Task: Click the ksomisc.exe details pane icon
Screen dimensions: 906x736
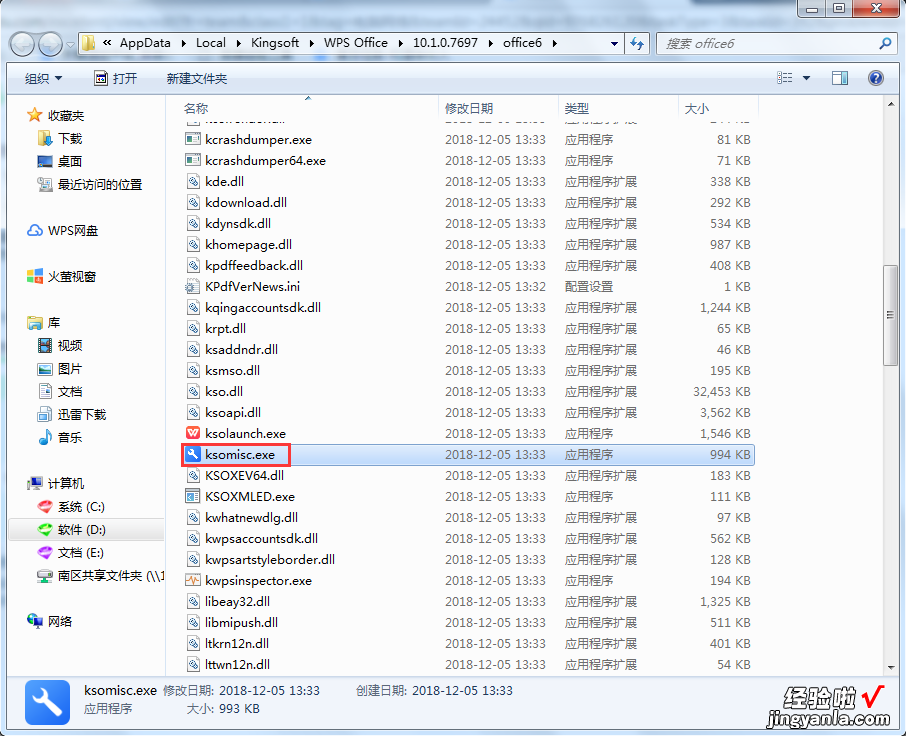Action: (x=47, y=702)
